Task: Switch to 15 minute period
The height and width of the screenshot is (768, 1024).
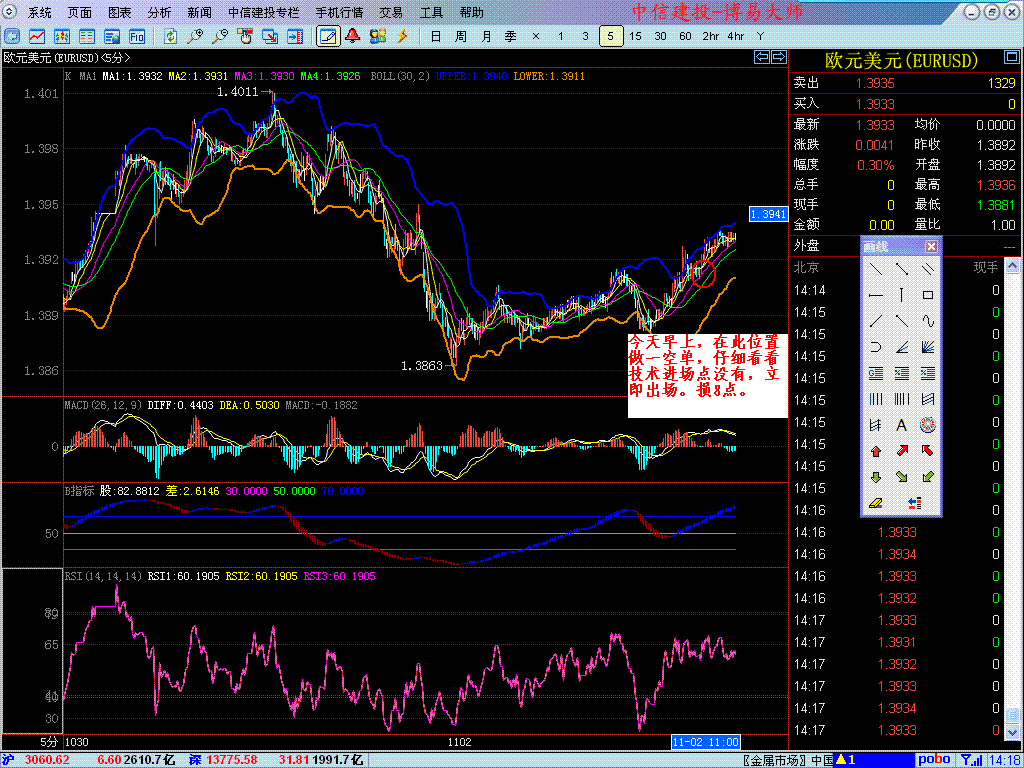Action: [x=635, y=36]
